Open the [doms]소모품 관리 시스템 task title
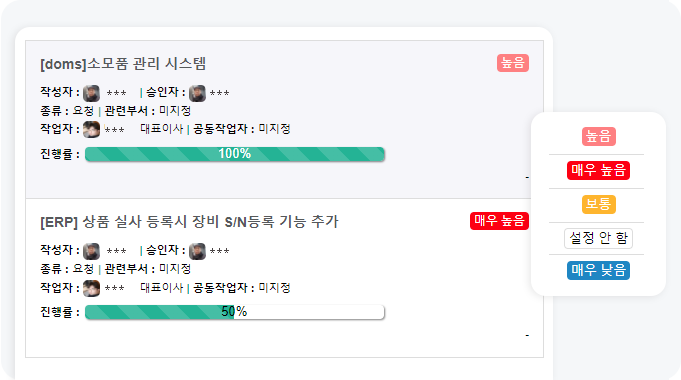This screenshot has height=380, width=681. pos(123,64)
